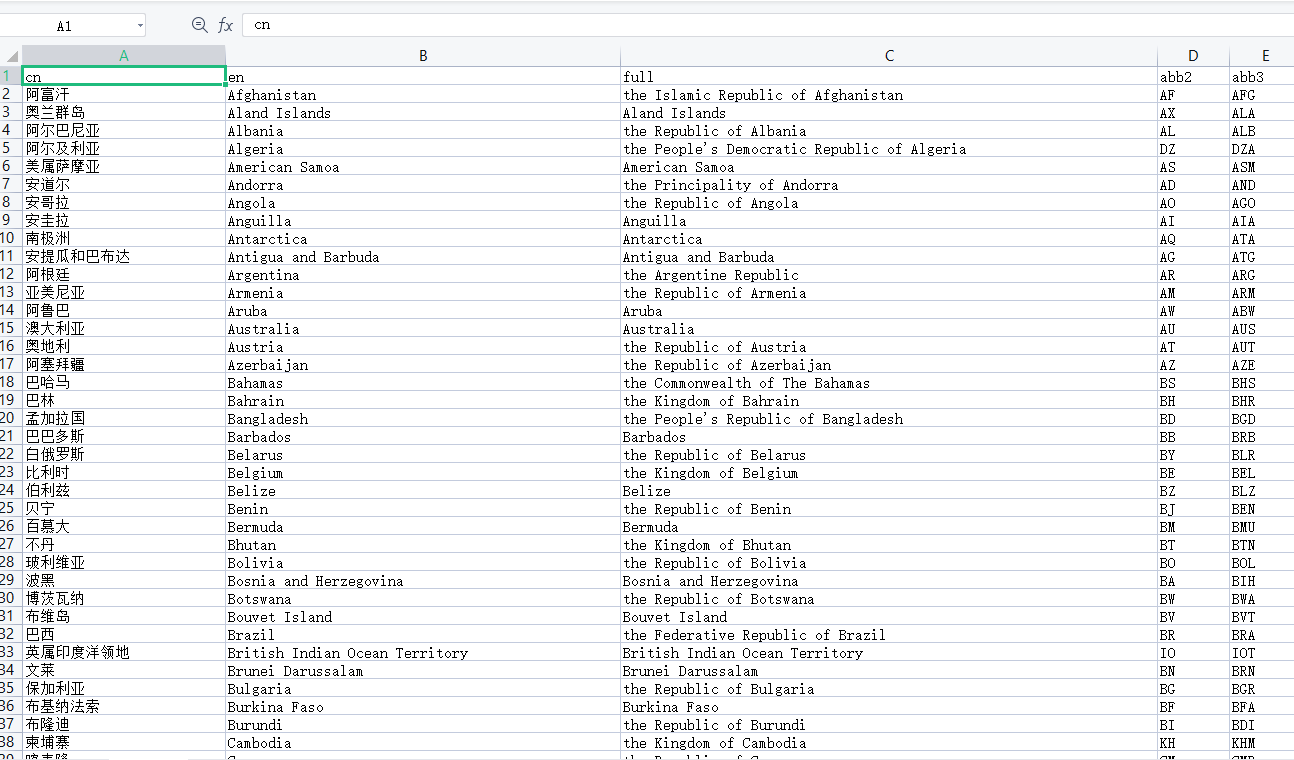1294x760 pixels.
Task: Select column C header
Action: click(889, 56)
